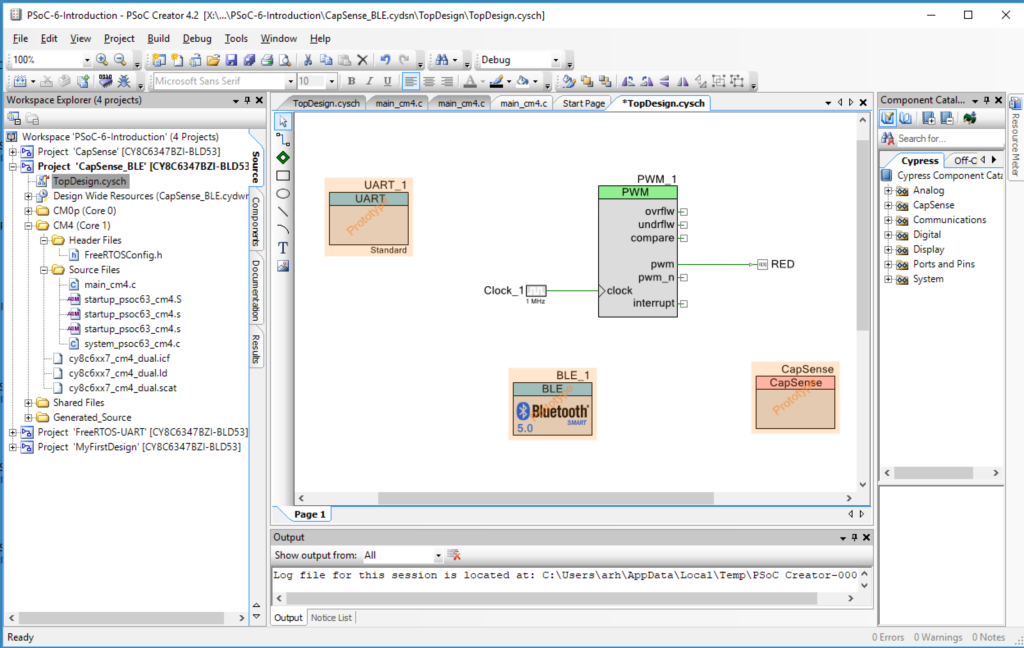Select the straight line drawing tool
This screenshot has width=1024, height=648.
(x=283, y=212)
